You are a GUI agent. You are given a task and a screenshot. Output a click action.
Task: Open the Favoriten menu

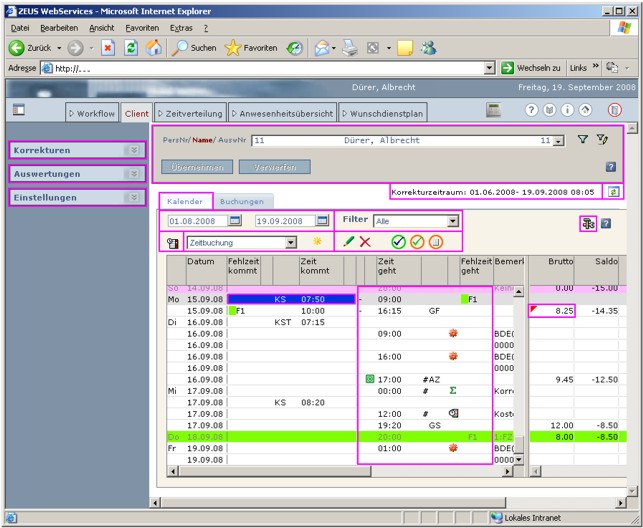click(x=142, y=28)
